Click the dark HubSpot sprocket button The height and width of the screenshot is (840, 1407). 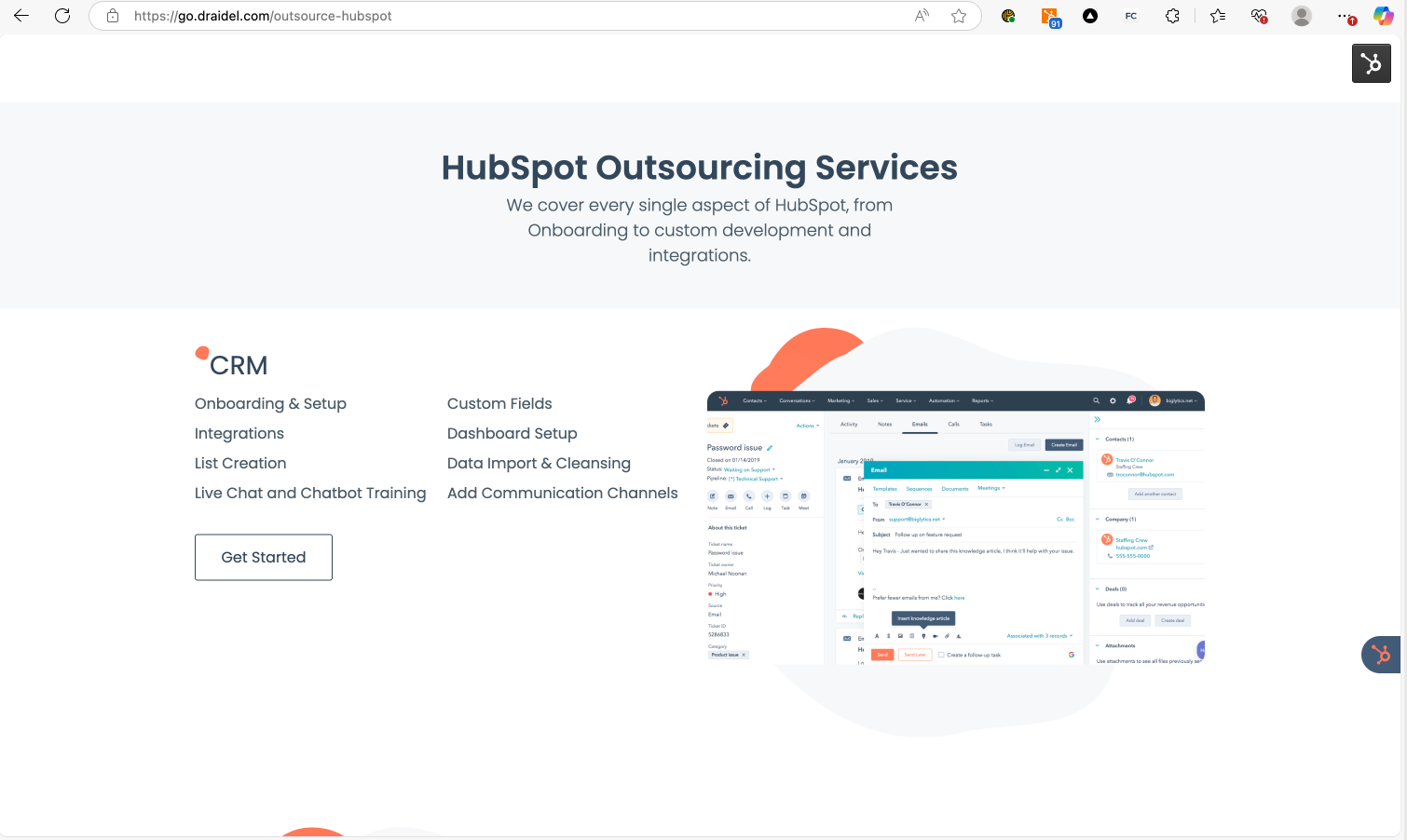(x=1372, y=63)
